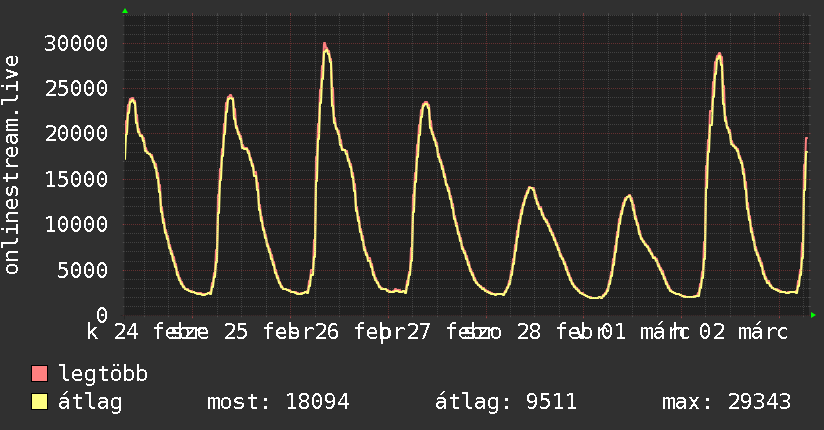Click the yellow 'átlag' legend color swatch
Viewport: 824px width, 430px height.
[x=39, y=402]
